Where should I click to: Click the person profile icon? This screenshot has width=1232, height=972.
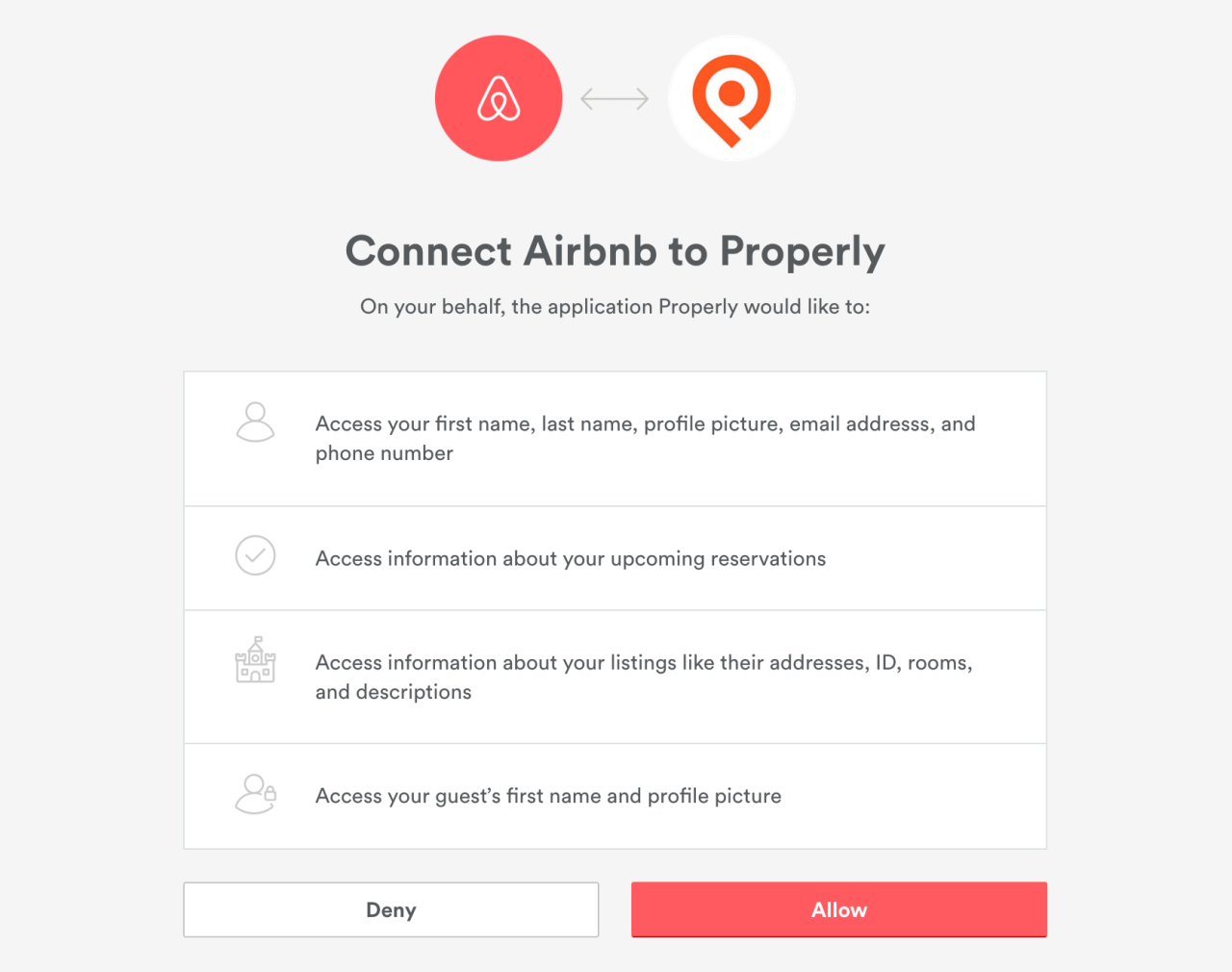tap(255, 422)
